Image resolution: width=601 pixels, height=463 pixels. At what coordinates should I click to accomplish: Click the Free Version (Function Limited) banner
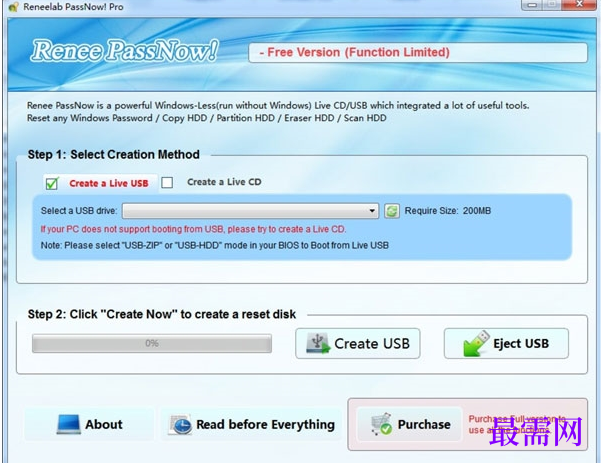click(x=418, y=53)
